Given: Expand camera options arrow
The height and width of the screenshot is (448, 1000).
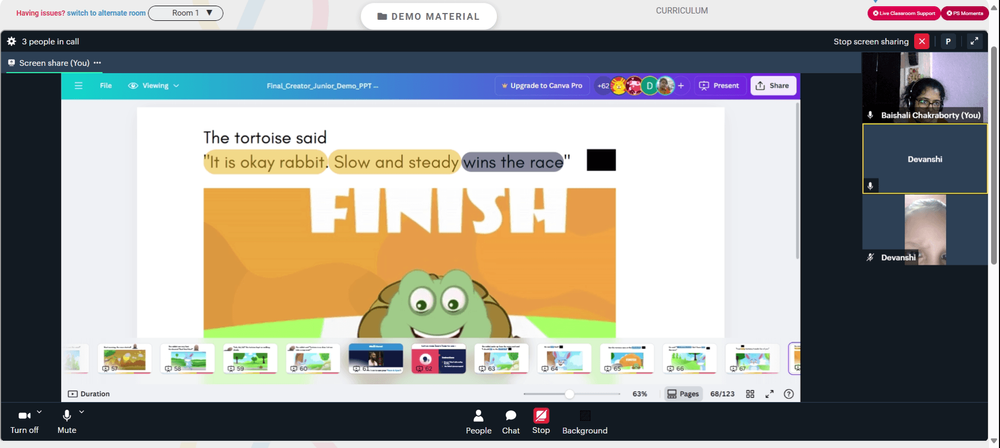Looking at the screenshot, I should coord(40,412).
